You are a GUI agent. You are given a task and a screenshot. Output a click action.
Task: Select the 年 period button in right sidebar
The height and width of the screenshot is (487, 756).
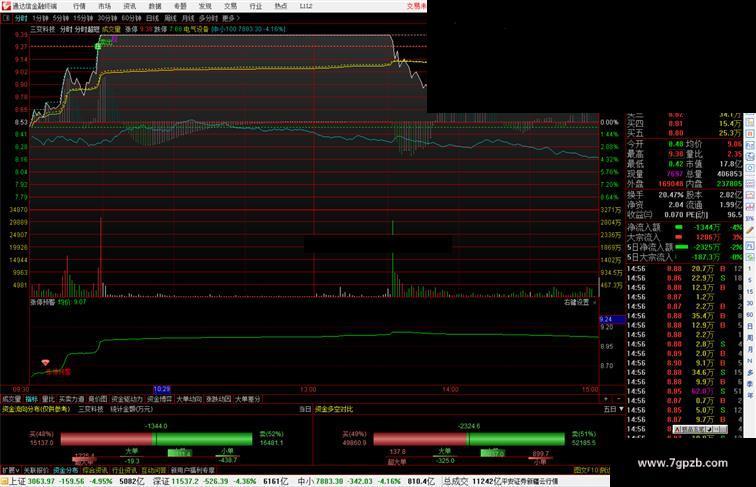(x=750, y=395)
